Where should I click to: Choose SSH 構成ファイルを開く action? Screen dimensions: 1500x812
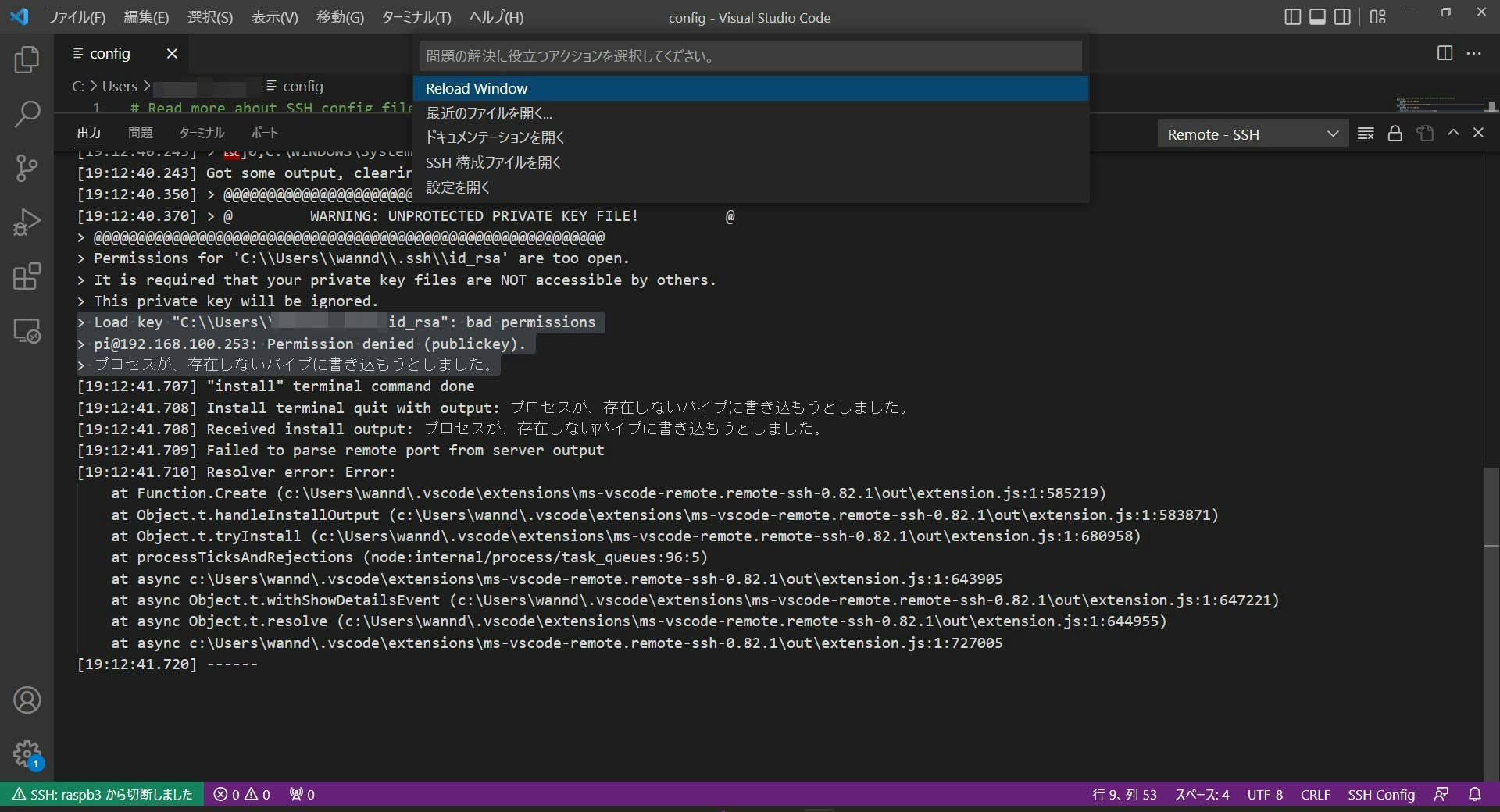coord(750,162)
